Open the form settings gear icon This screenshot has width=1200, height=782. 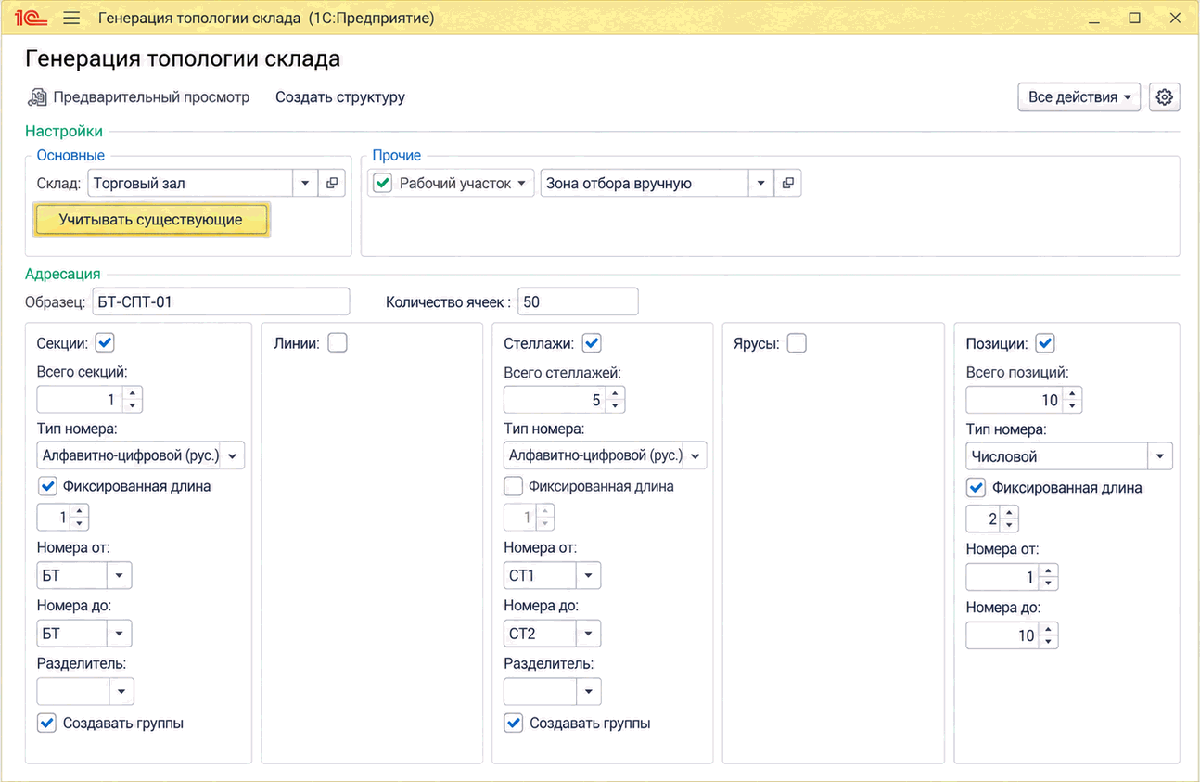coord(1164,97)
